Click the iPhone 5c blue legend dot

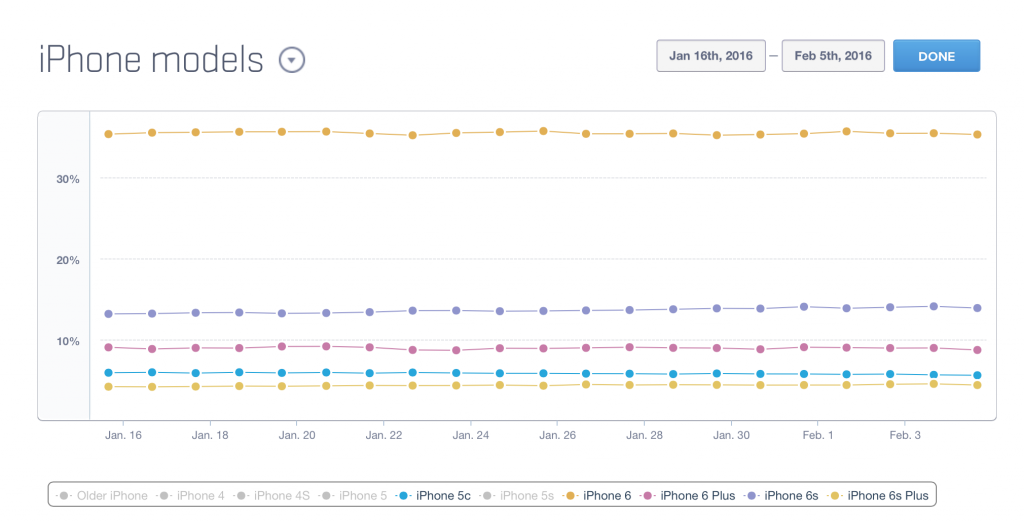[404, 495]
